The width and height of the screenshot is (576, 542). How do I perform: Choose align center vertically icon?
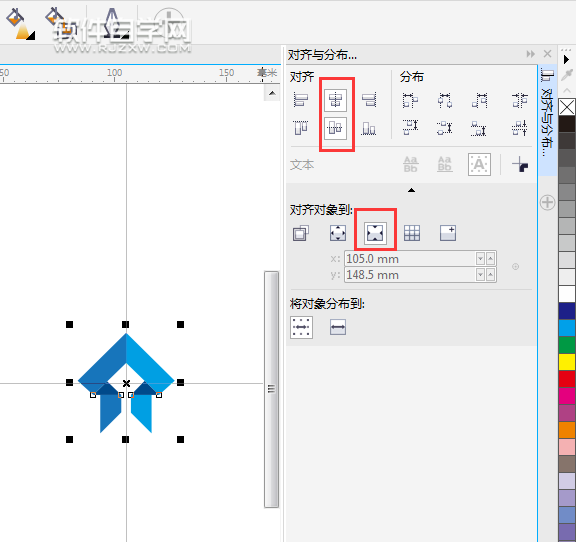[335, 128]
